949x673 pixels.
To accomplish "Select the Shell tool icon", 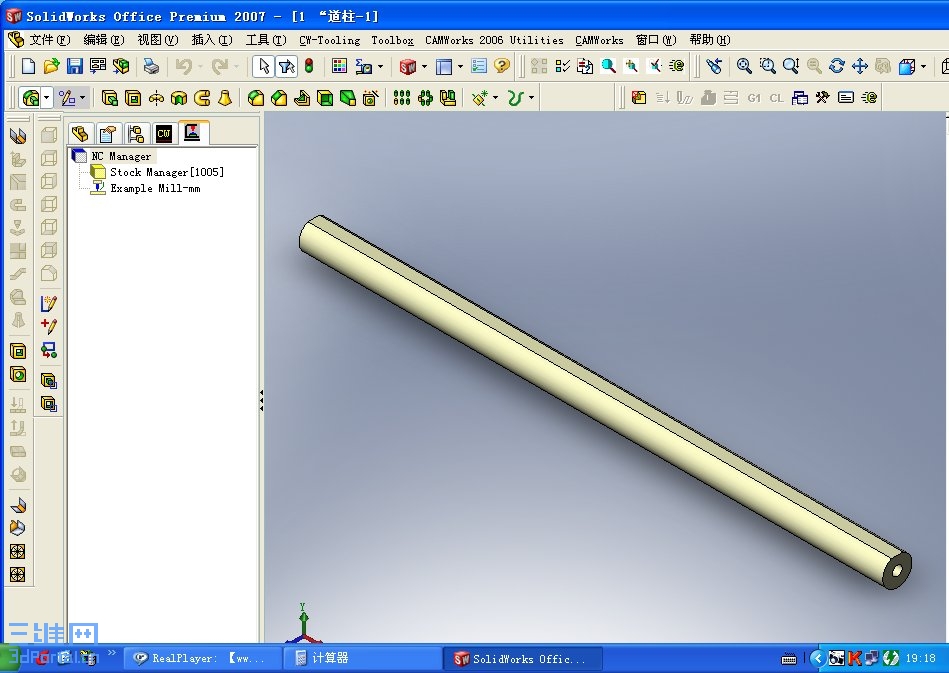I will pyautogui.click(x=325, y=97).
